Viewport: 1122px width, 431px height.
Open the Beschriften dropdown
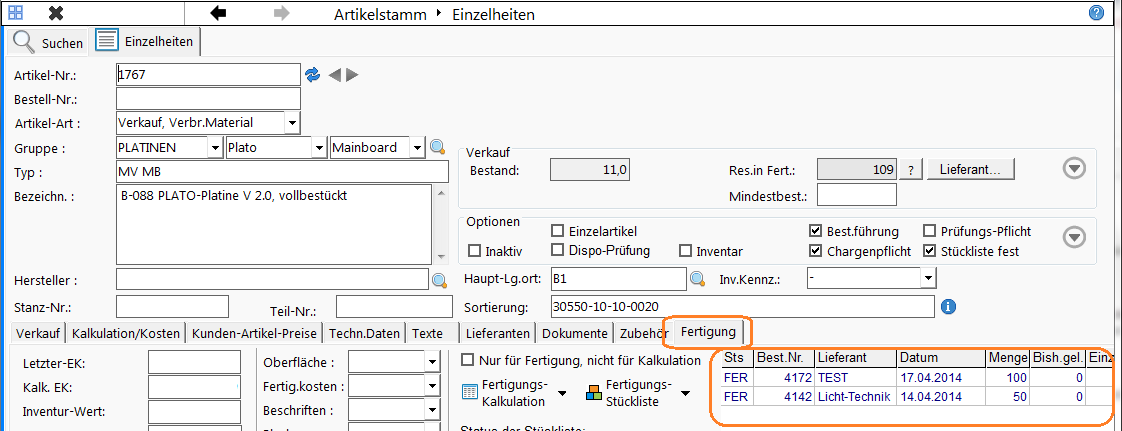click(x=431, y=411)
